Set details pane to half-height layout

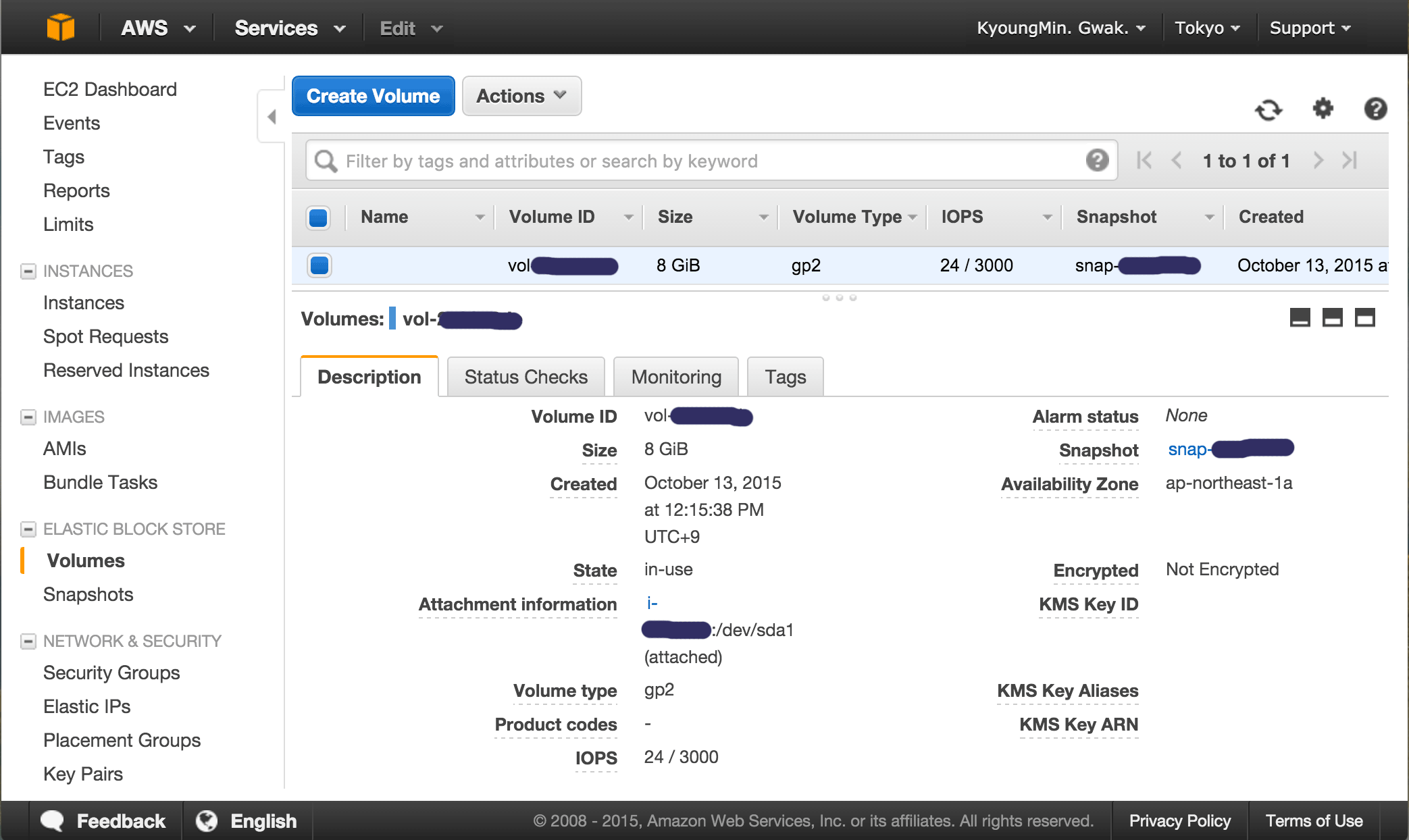(x=1332, y=317)
